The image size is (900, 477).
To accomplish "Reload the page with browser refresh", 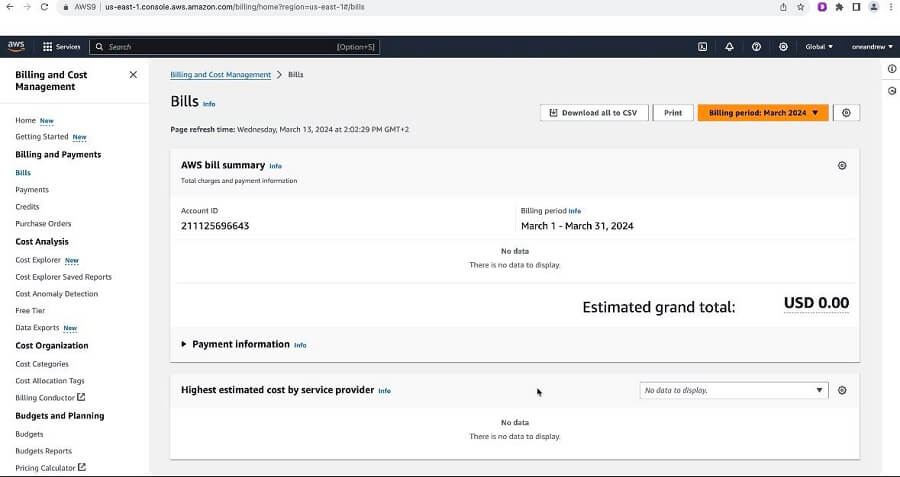I will coord(45,7).
